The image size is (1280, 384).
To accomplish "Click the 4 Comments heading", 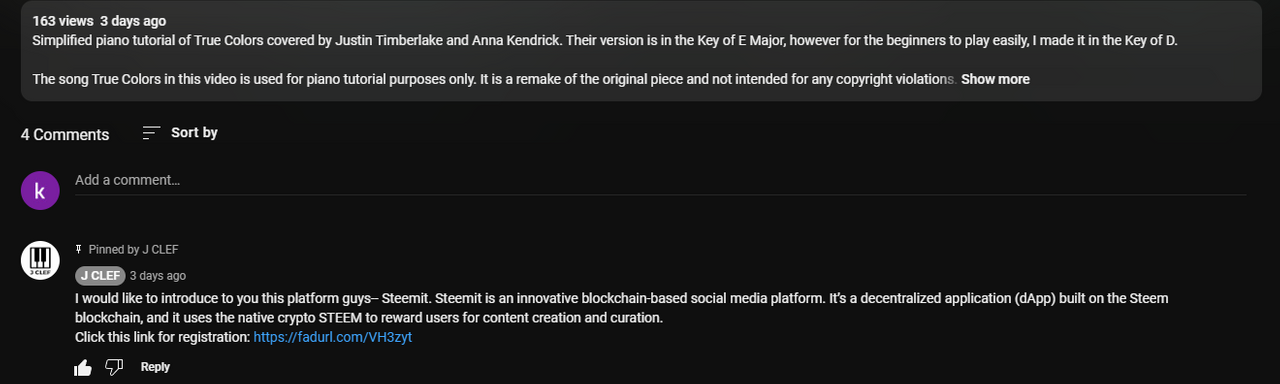I will point(65,134).
